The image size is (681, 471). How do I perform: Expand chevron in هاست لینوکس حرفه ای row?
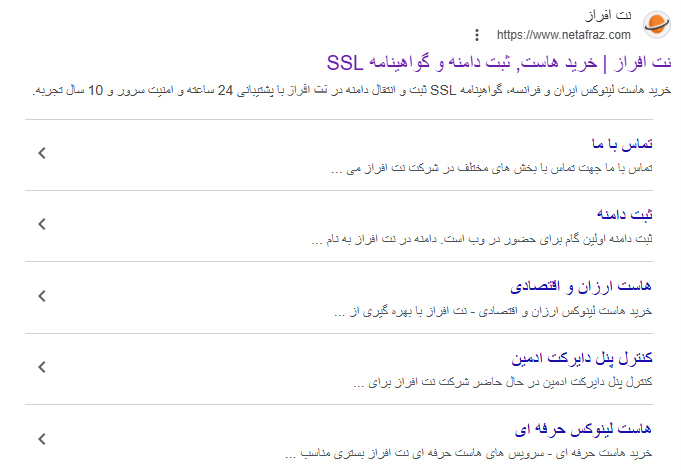(x=42, y=439)
